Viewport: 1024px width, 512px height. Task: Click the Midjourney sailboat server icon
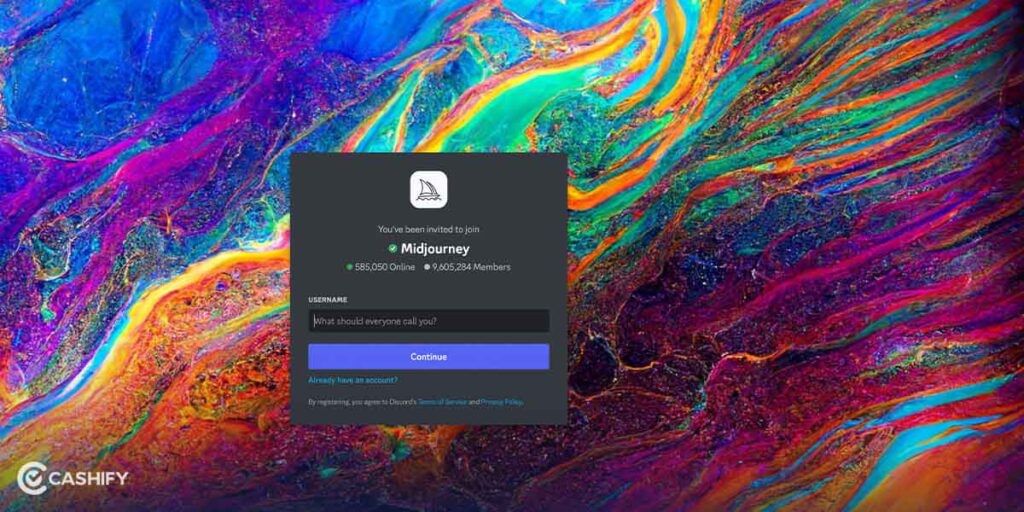pos(428,189)
